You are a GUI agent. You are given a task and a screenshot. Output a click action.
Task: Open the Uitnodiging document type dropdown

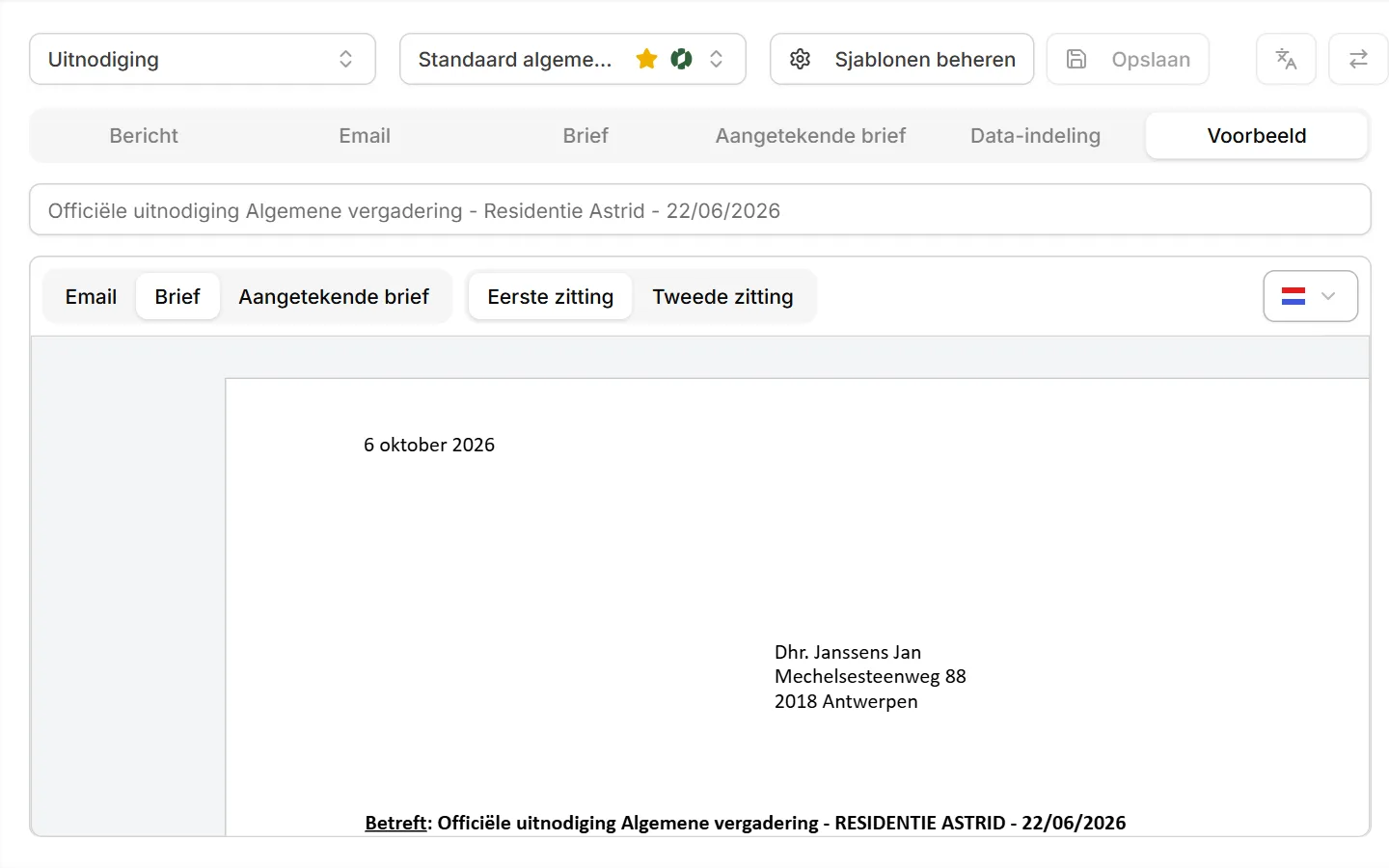(x=203, y=59)
